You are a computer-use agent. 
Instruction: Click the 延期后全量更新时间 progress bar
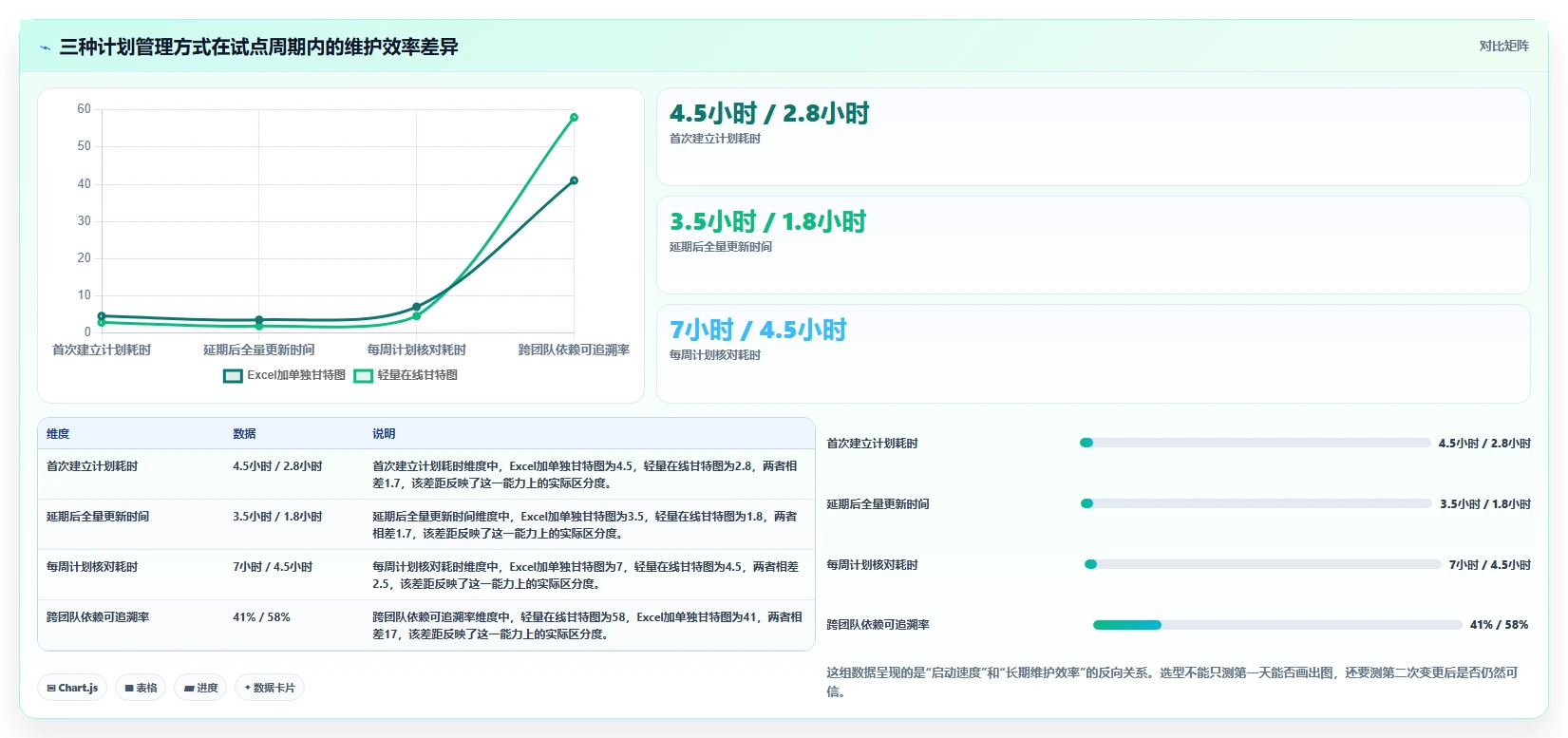pyautogui.click(x=1256, y=503)
